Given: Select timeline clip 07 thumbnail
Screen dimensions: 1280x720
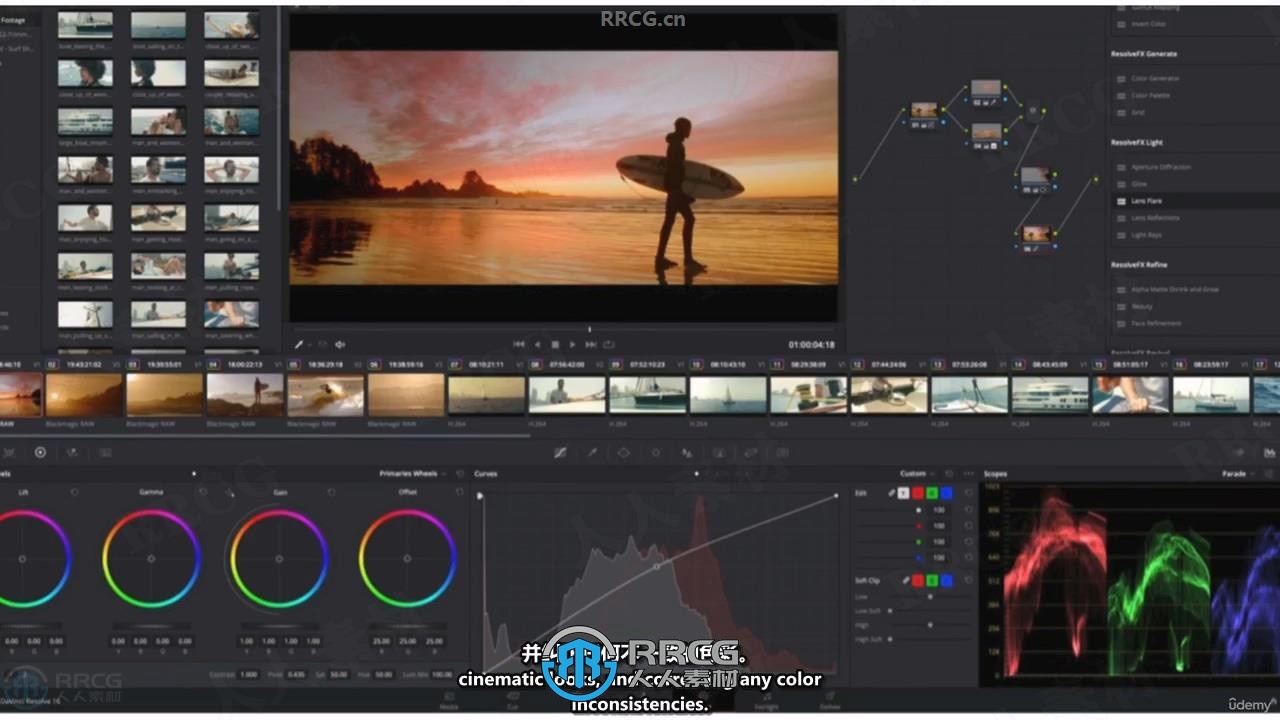Looking at the screenshot, I should (486, 395).
